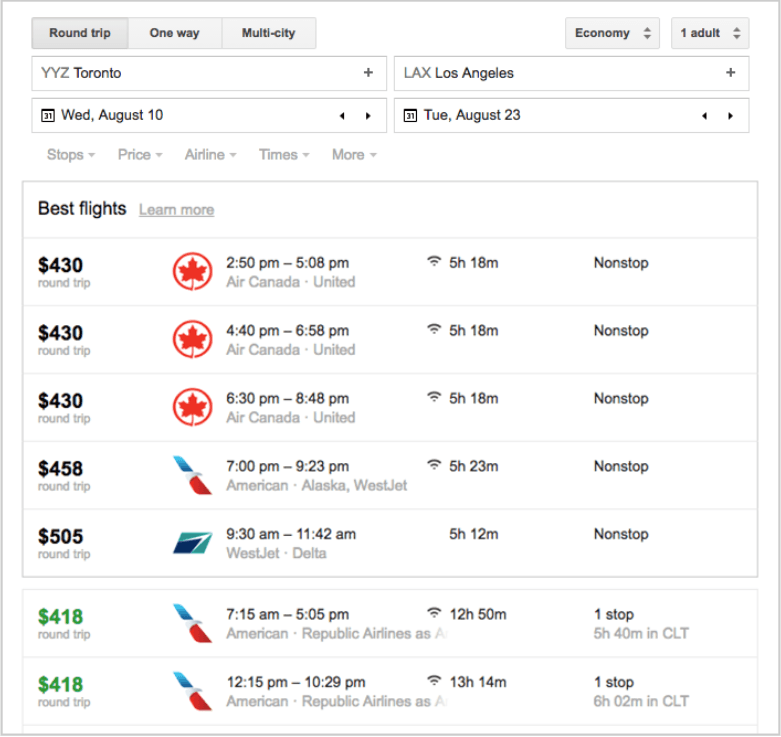781x737 pixels.
Task: Open the Economy cabin class dropdown
Action: pos(614,33)
